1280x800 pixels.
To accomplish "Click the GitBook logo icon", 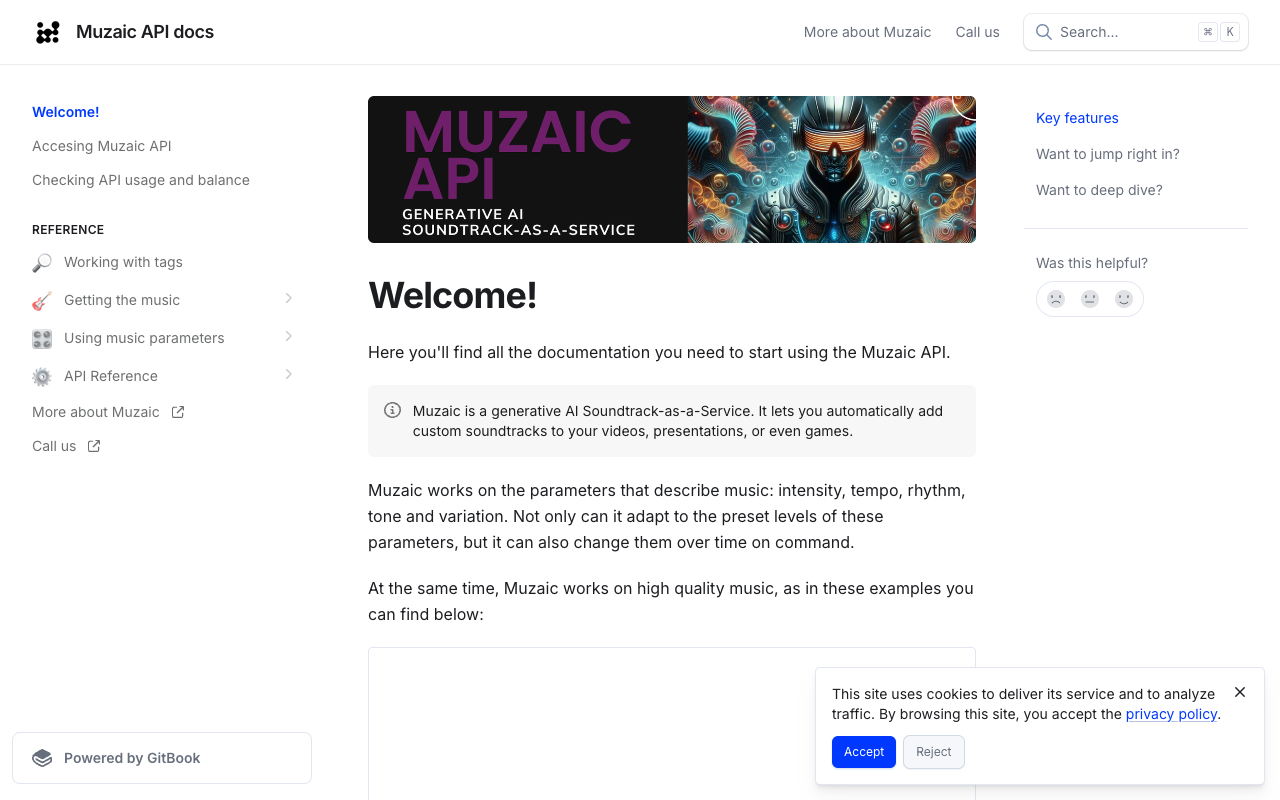I will [x=42, y=758].
